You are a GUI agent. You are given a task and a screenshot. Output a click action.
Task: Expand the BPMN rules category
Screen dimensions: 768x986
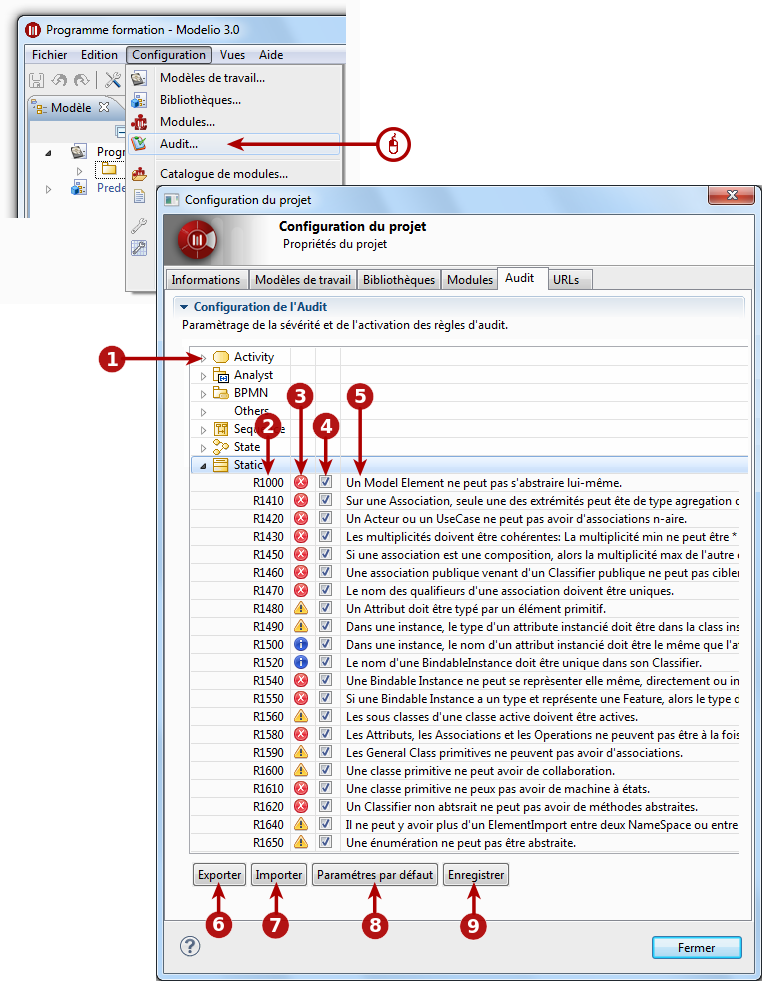[x=203, y=394]
